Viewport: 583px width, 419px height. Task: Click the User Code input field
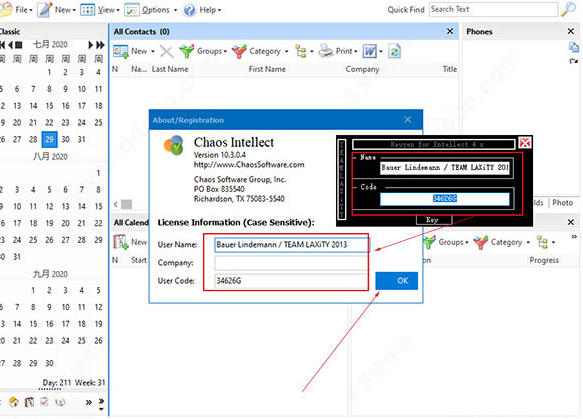(x=291, y=281)
